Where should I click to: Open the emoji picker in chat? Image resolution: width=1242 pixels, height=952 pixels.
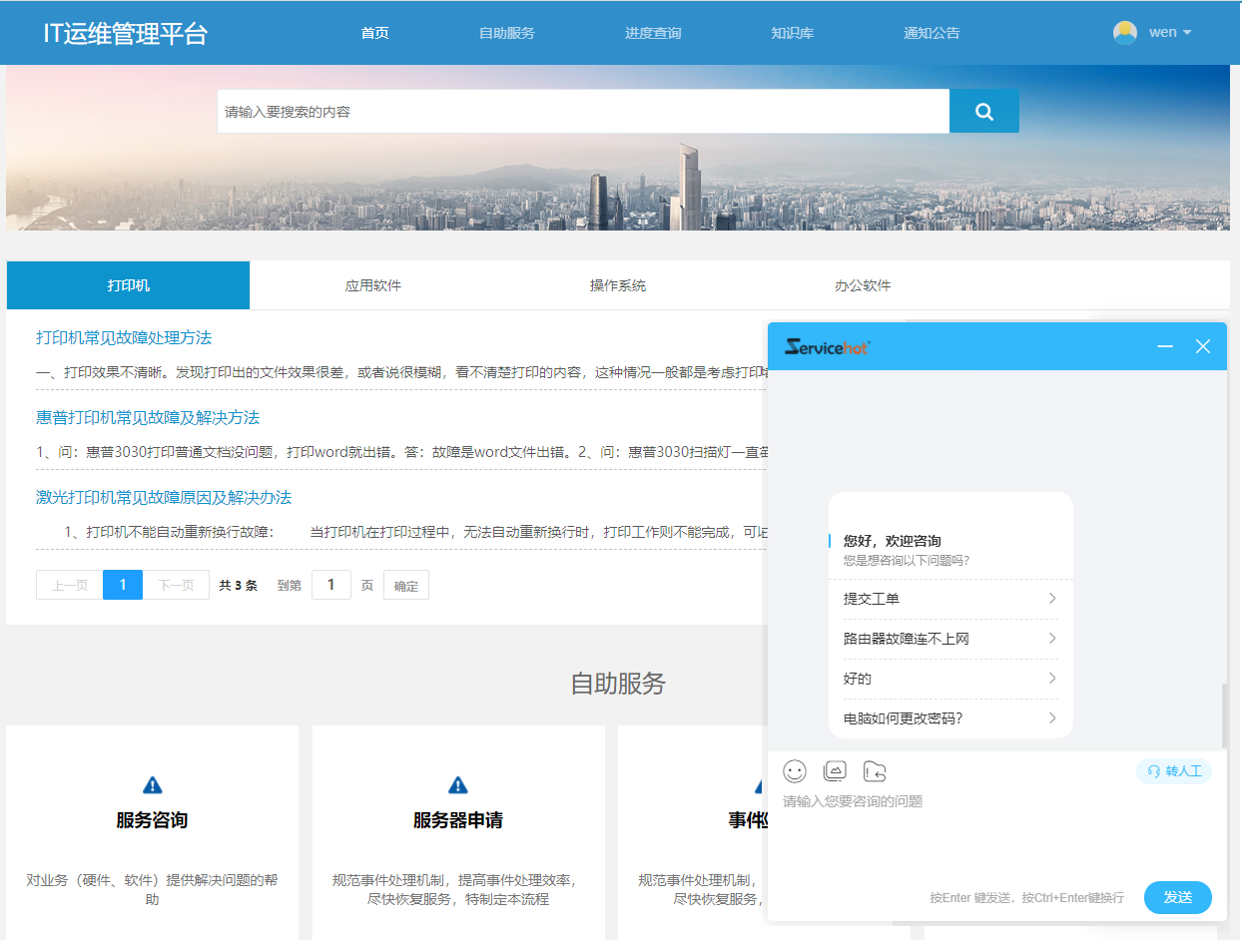point(794,771)
